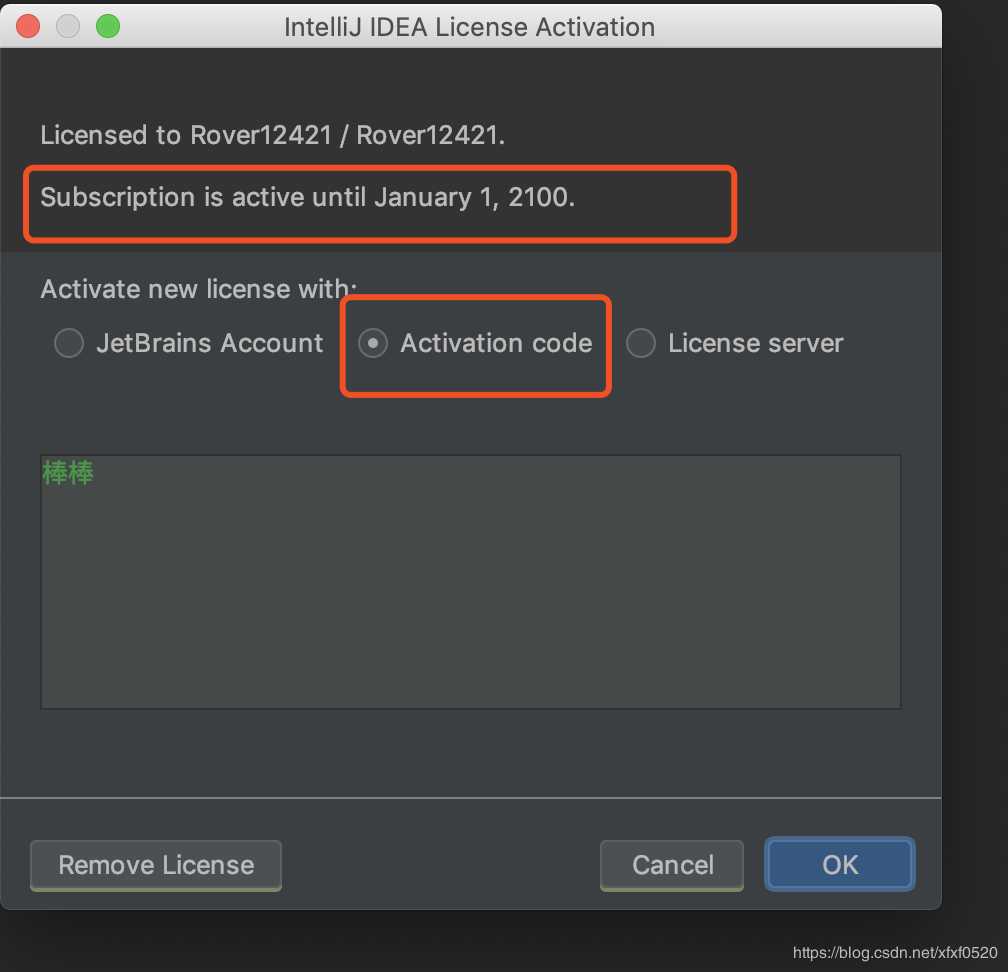
Task: Click the Activation code label text
Action: (496, 344)
